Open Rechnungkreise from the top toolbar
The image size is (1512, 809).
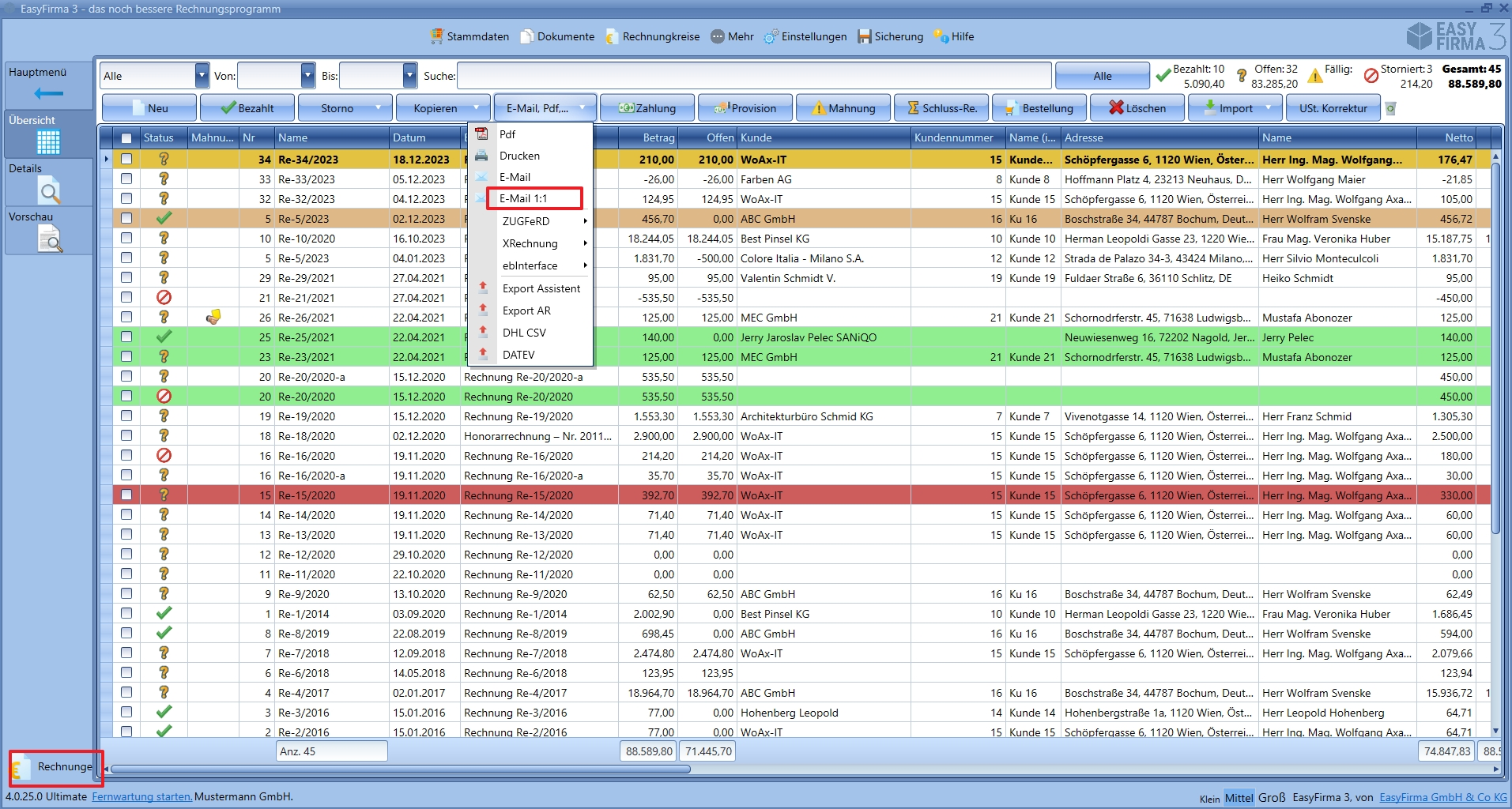point(652,36)
